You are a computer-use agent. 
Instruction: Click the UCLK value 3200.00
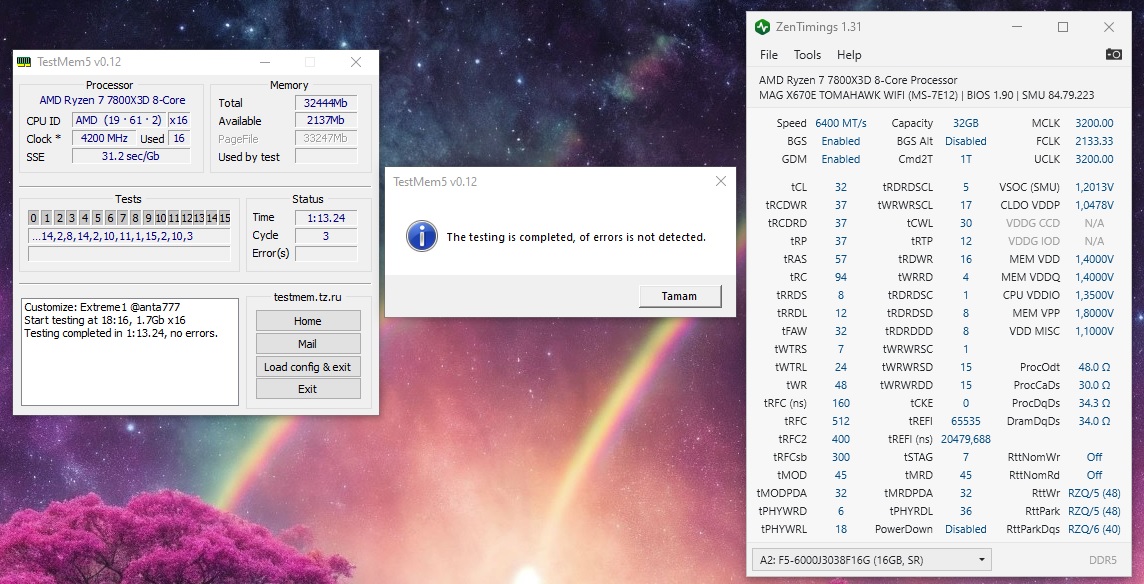click(1094, 158)
